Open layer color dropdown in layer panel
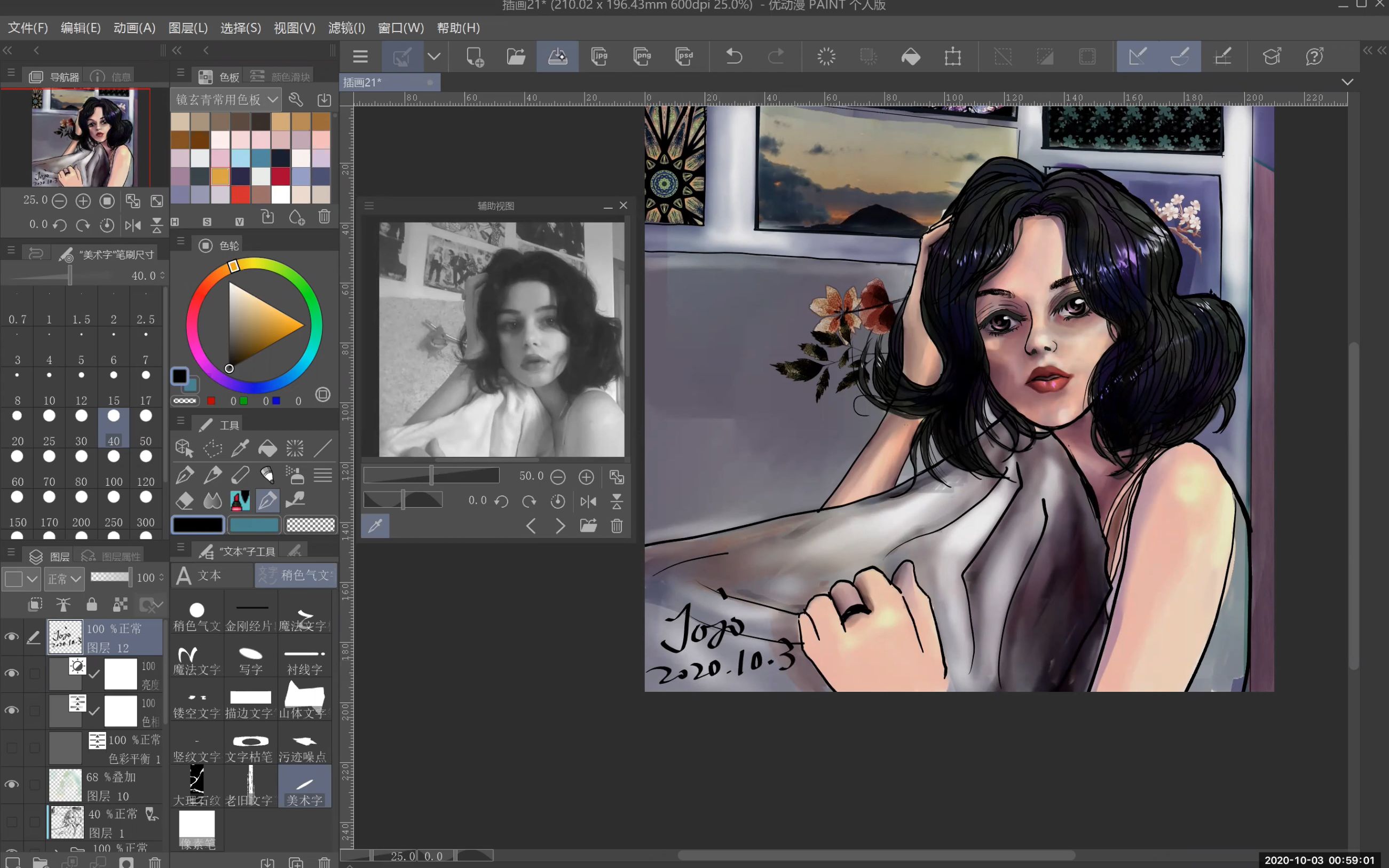The image size is (1389, 868). tap(21, 579)
